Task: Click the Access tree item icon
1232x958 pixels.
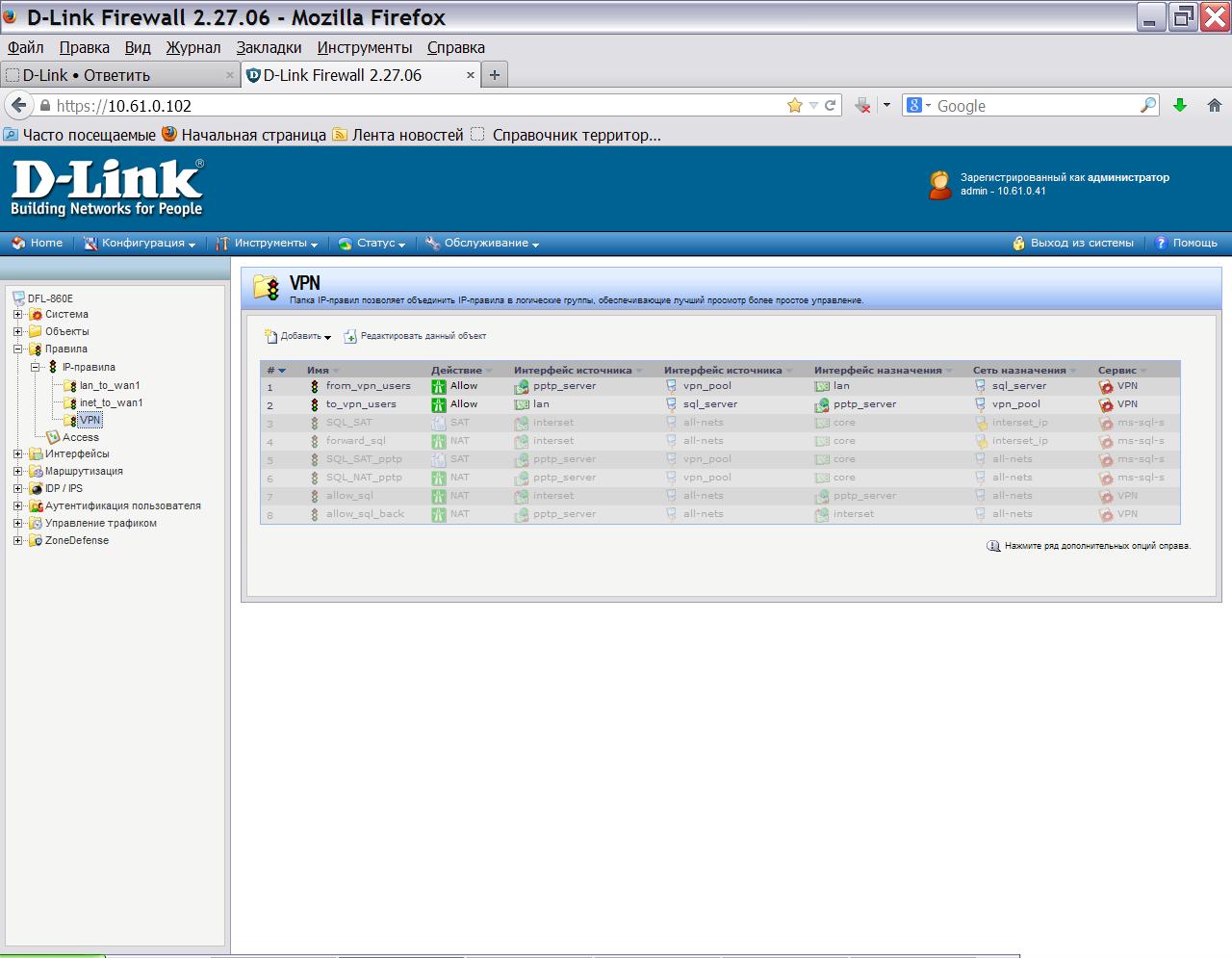Action: pos(53,437)
